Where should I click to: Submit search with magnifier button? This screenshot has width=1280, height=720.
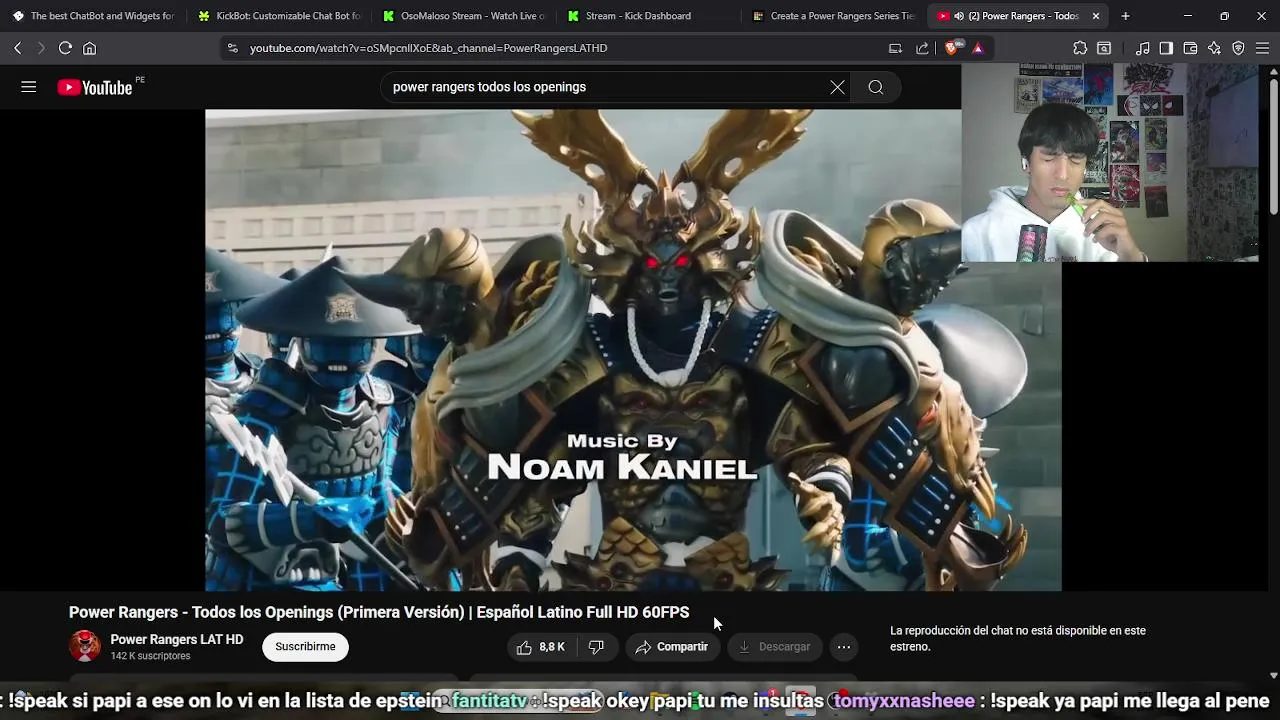pyautogui.click(x=876, y=87)
